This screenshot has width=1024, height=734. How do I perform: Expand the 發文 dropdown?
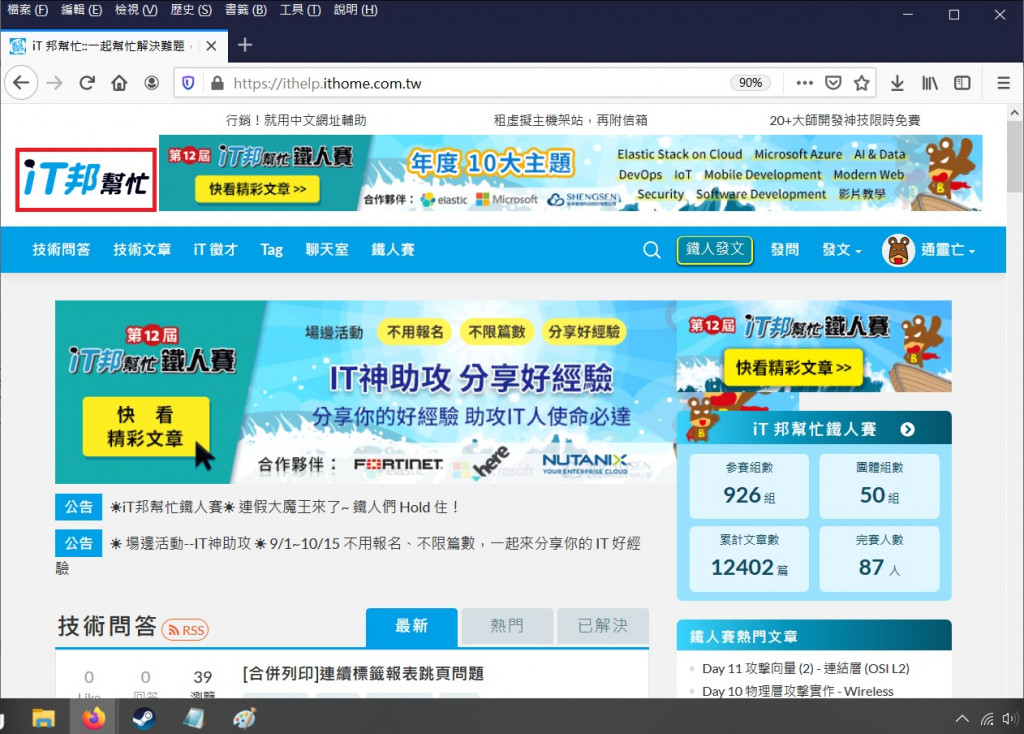point(841,249)
